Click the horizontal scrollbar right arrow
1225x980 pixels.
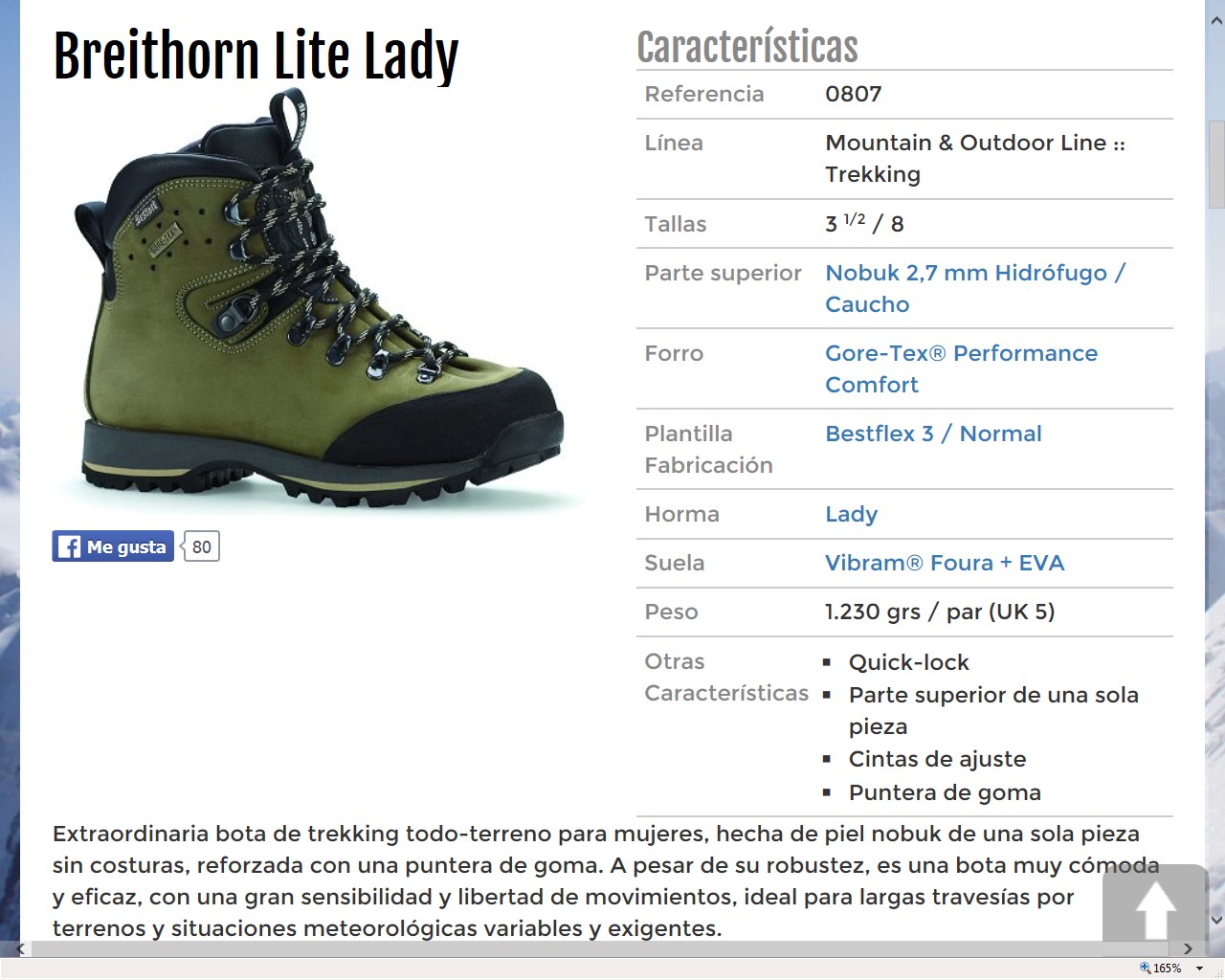pos(1188,948)
